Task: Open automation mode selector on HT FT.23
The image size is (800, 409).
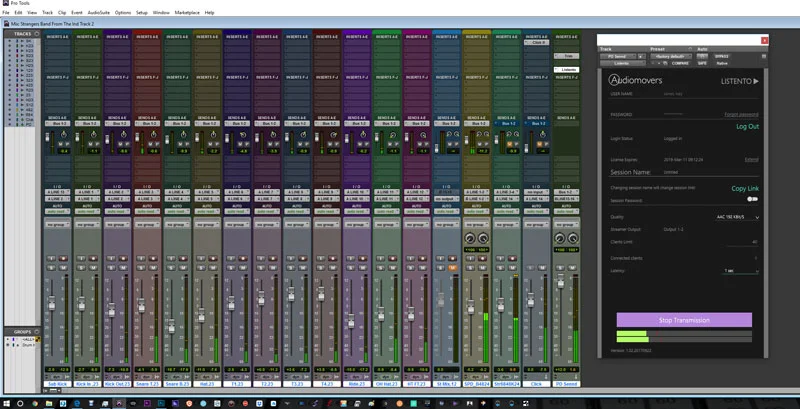Action: (417, 211)
